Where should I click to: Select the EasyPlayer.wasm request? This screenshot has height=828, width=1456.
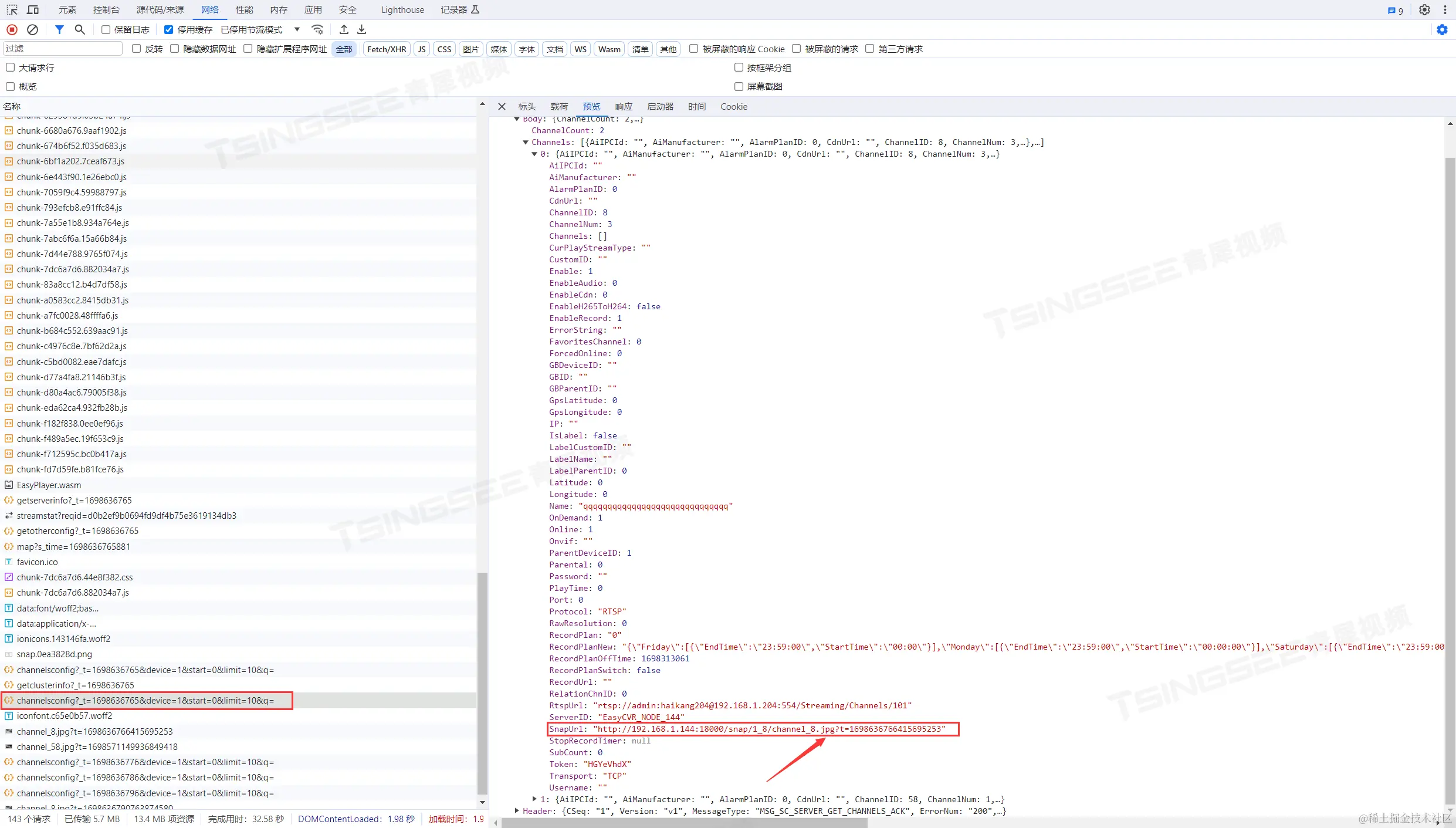coord(49,485)
